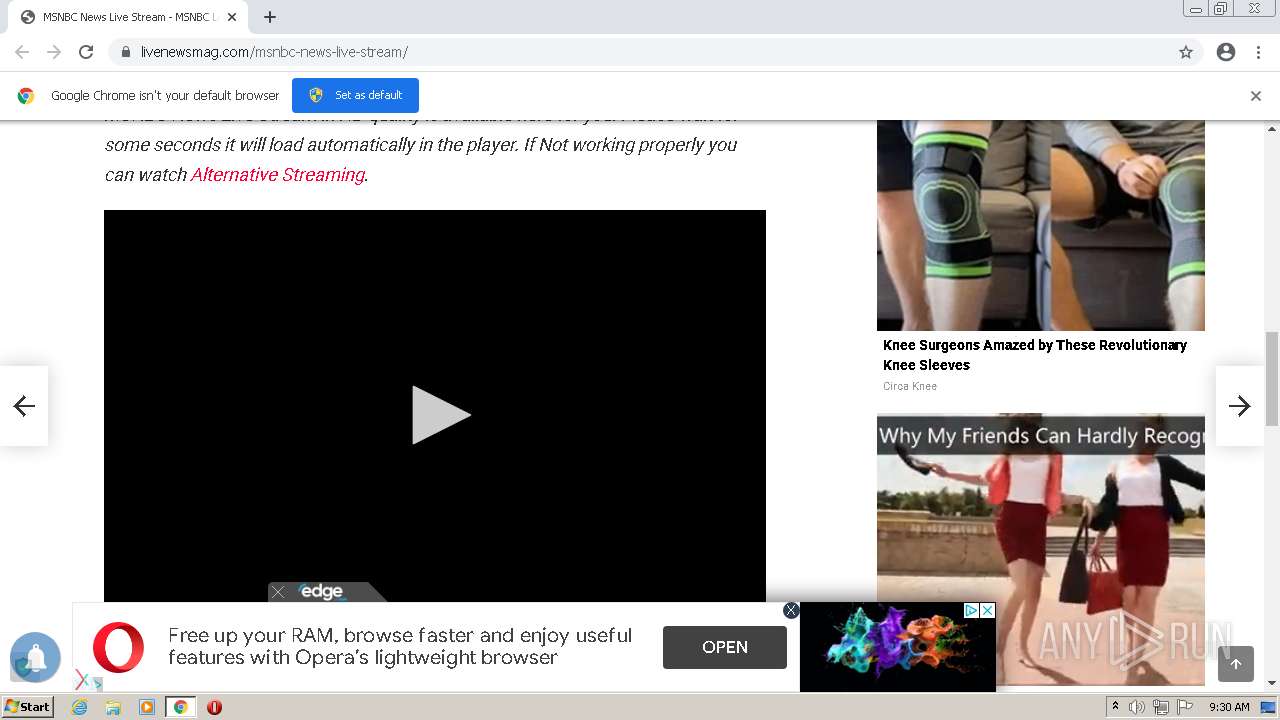
Task: Open the Windows Start menu
Action: coord(28,706)
